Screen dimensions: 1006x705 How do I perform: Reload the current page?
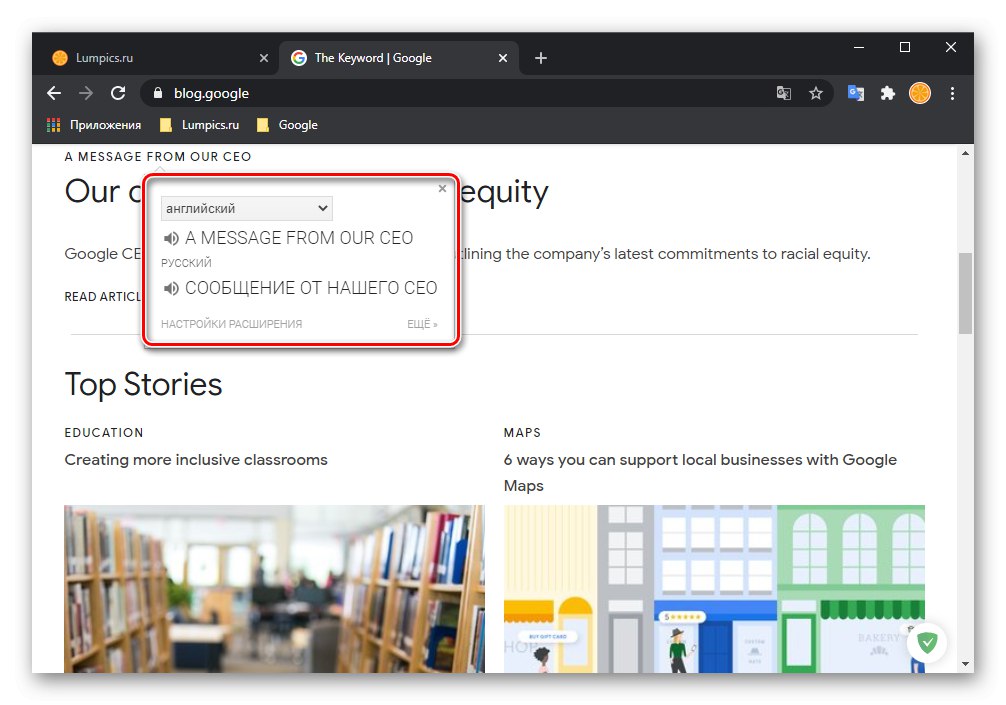118,93
